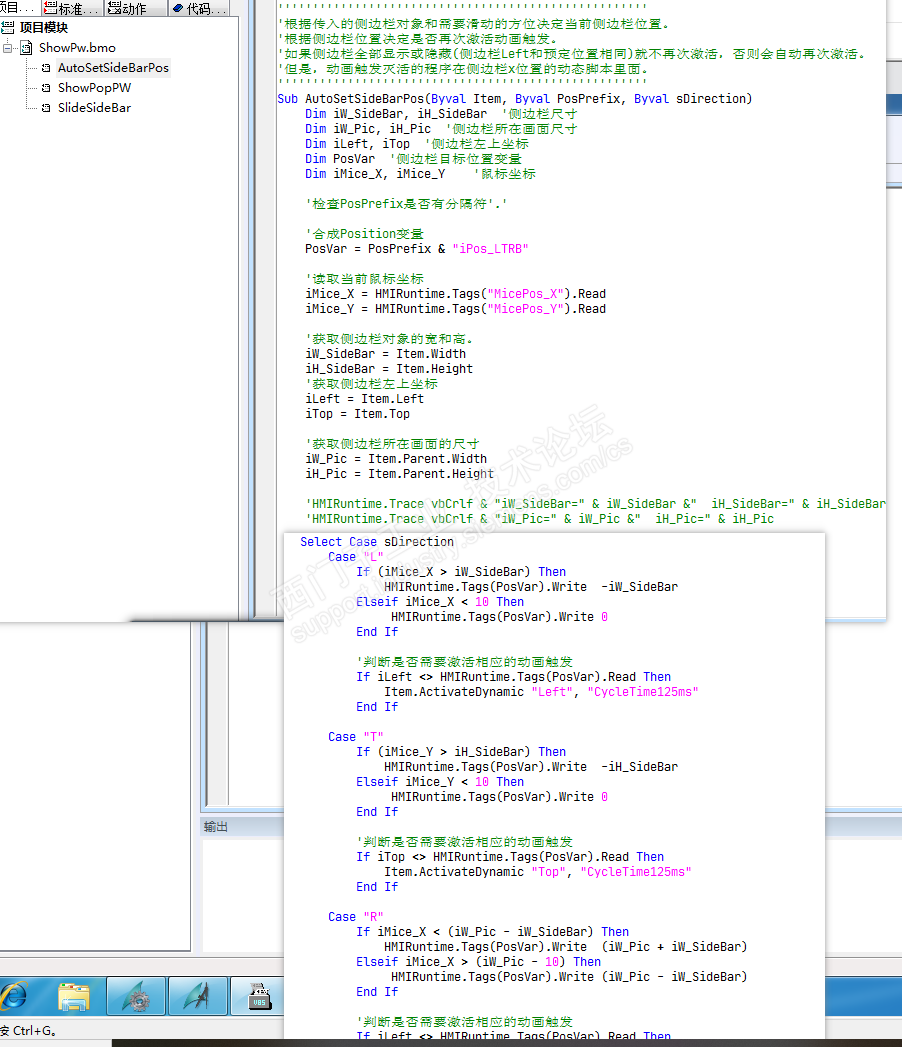
Task: Collapse the ShowPw.bmo tree node
Action: point(7,48)
